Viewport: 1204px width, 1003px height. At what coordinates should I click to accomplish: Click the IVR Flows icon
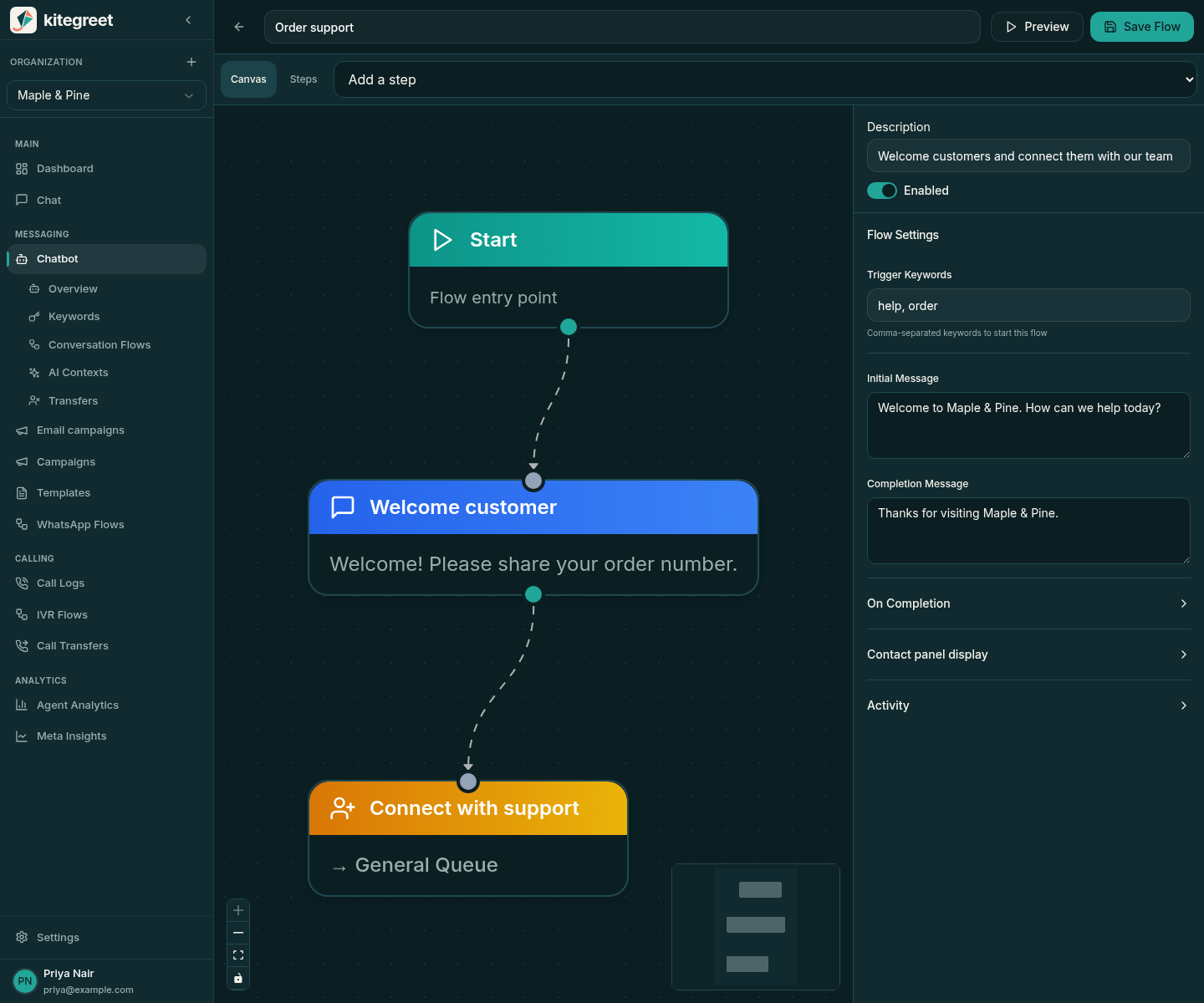(x=22, y=615)
